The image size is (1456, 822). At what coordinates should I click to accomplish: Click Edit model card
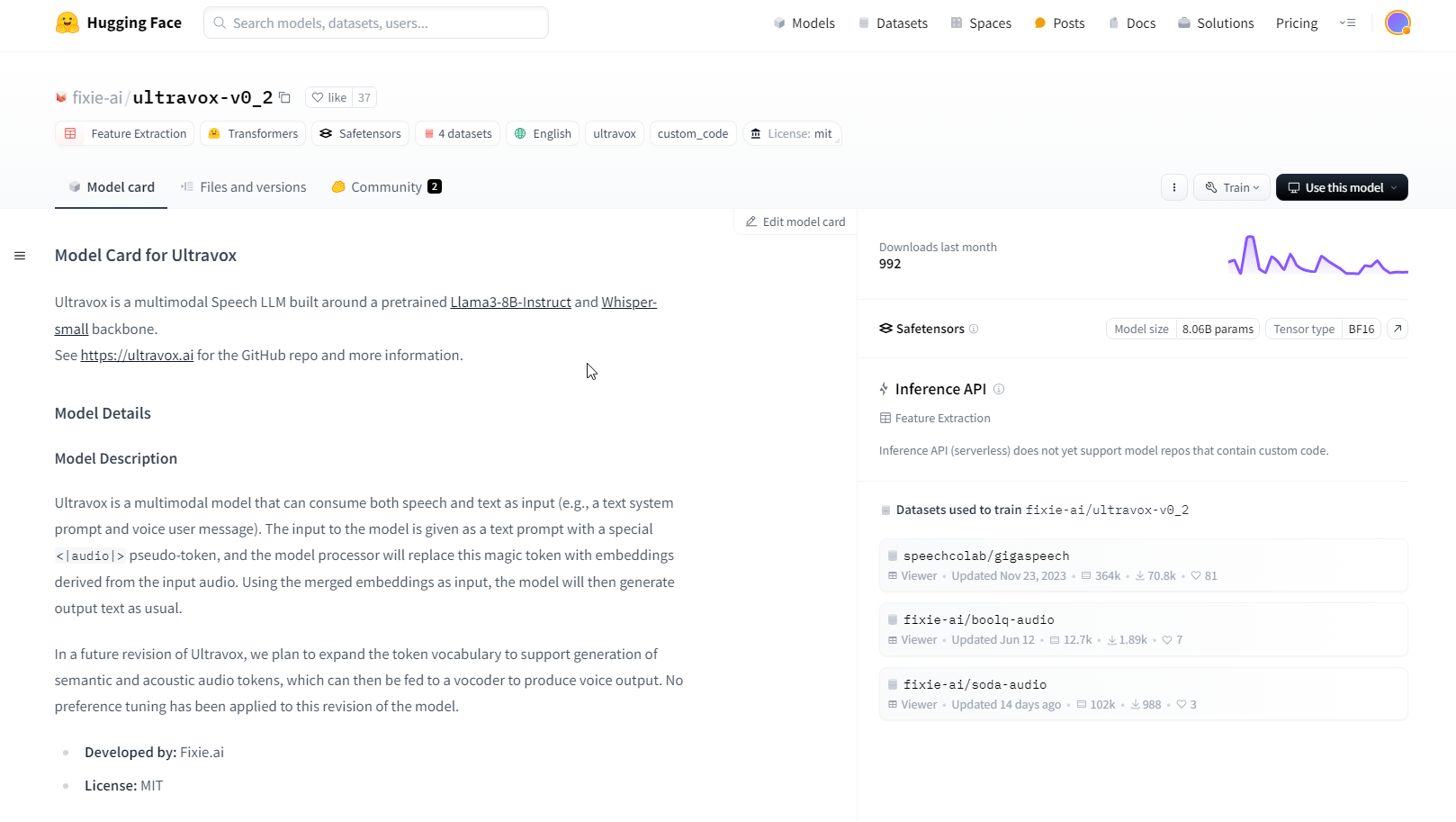click(x=795, y=221)
